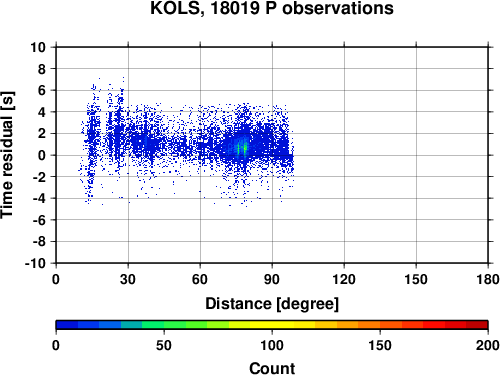Click the green high-density cluster near 77 degrees
This screenshot has height=375, width=500.
coord(242,147)
